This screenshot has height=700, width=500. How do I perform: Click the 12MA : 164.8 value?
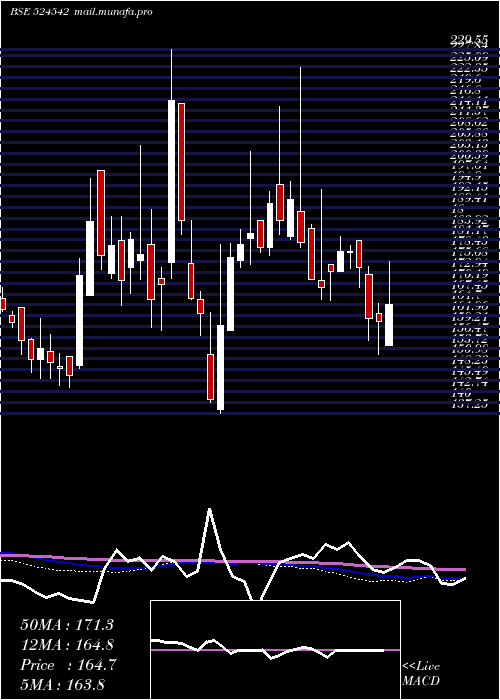(67, 645)
